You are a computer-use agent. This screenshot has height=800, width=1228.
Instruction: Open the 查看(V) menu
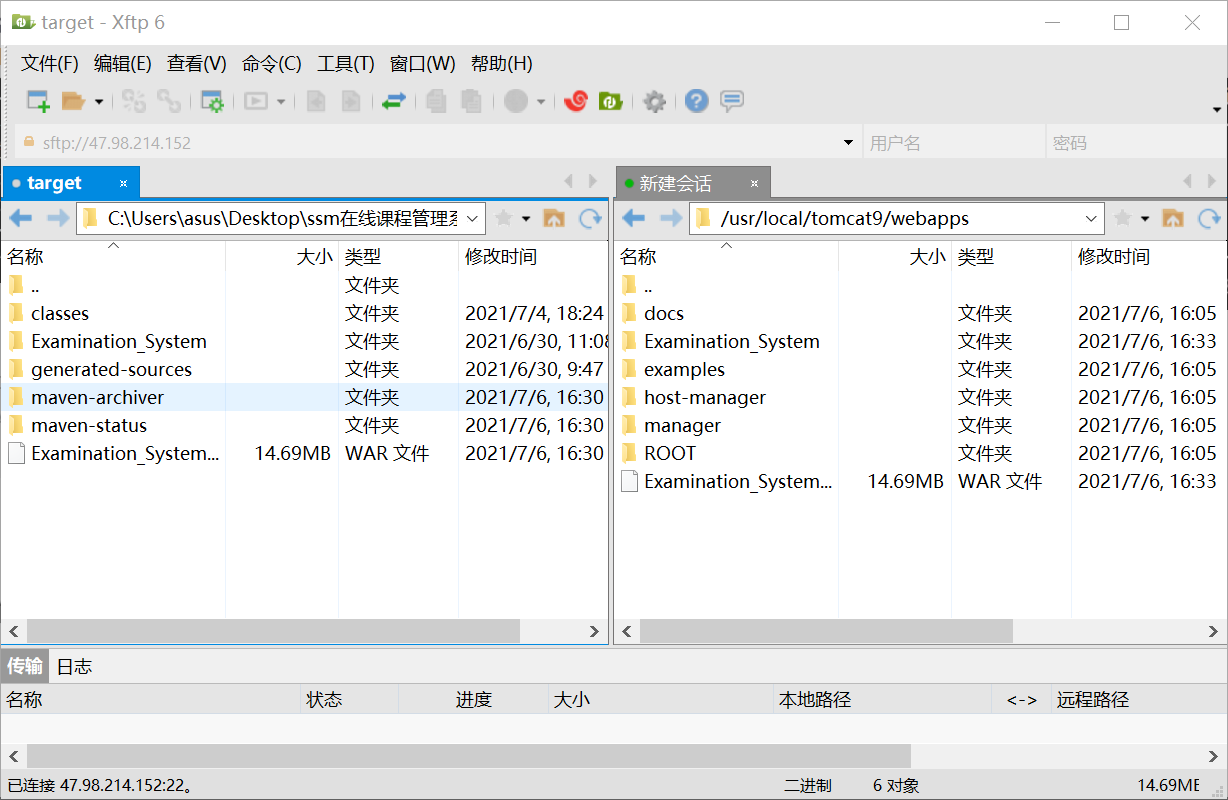point(197,64)
